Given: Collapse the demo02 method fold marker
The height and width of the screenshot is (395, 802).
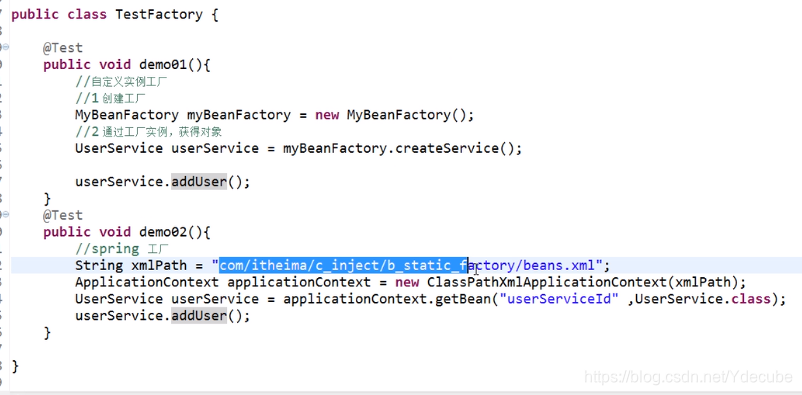Looking at the screenshot, I should coord(5,214).
